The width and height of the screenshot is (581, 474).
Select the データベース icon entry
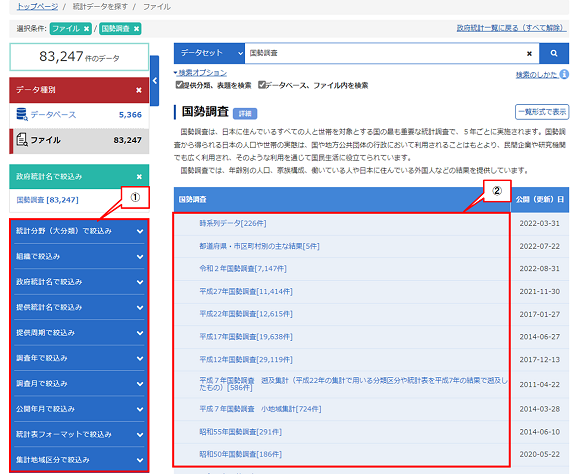[x=22, y=115]
